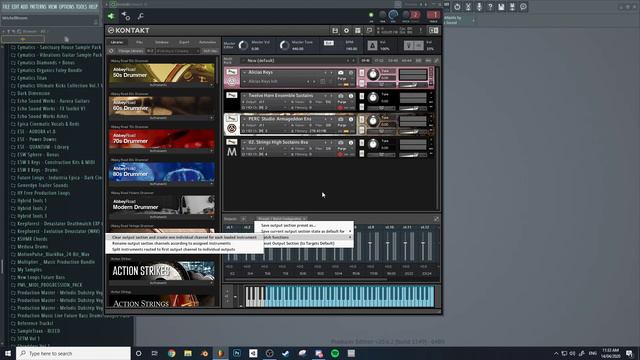
Task: Open Photoshop from the taskbar
Action: point(237,353)
